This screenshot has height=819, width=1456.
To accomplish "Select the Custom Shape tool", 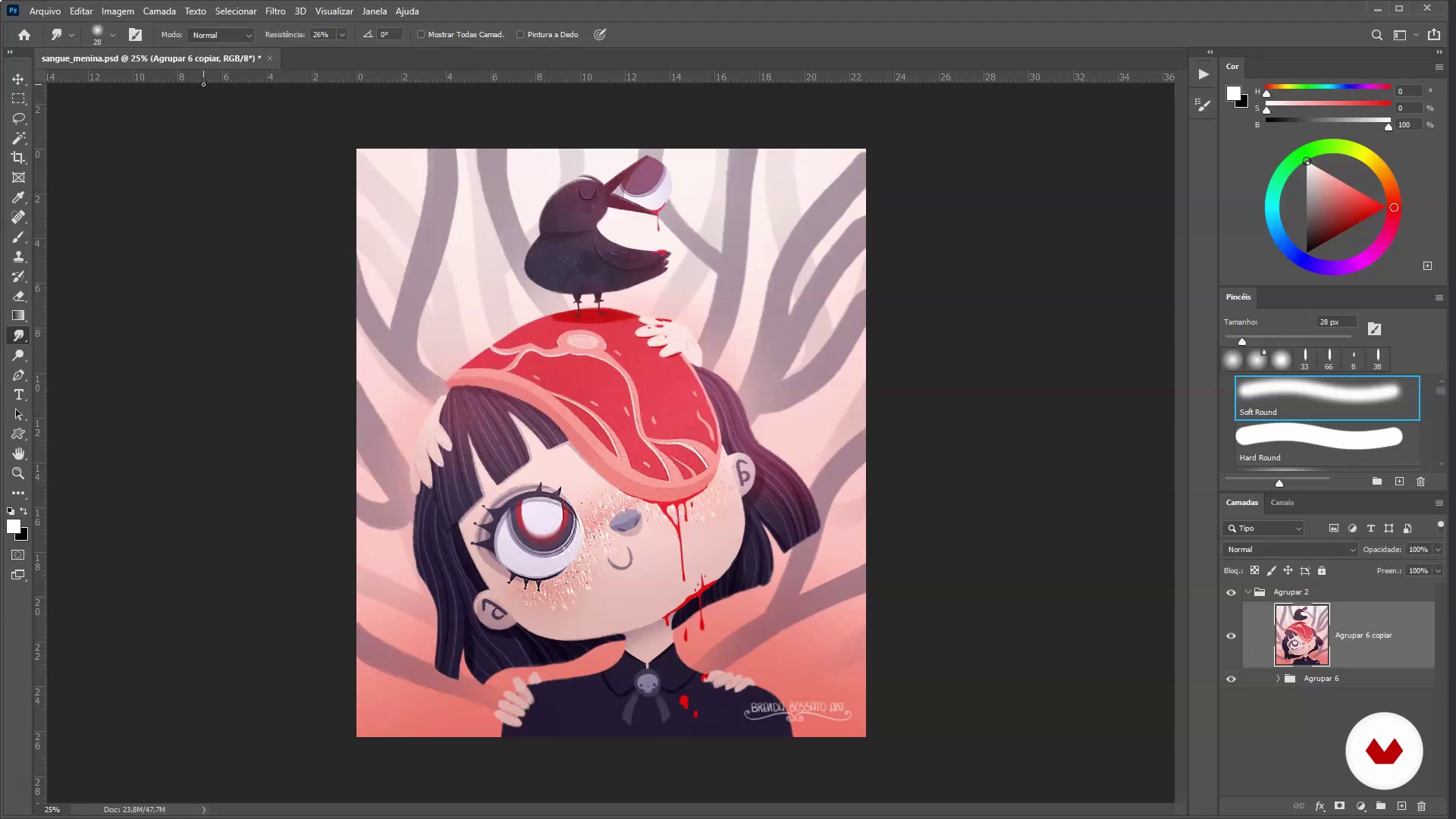I will 18,434.
